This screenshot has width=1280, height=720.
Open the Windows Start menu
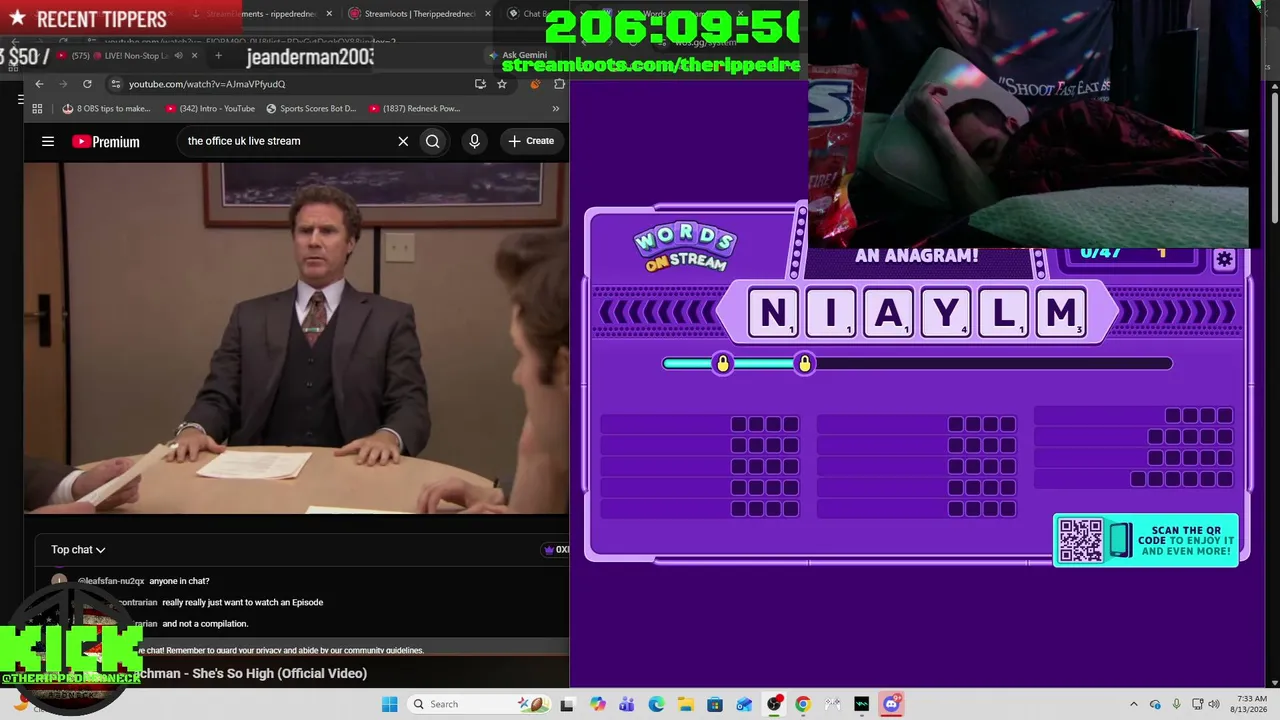pyautogui.click(x=389, y=704)
